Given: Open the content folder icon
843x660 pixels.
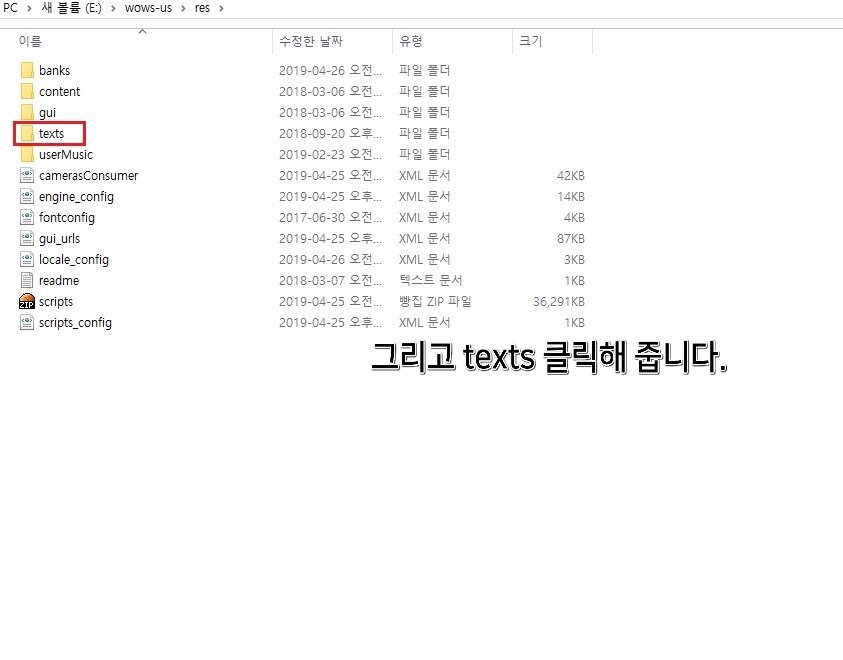Looking at the screenshot, I should click(27, 91).
